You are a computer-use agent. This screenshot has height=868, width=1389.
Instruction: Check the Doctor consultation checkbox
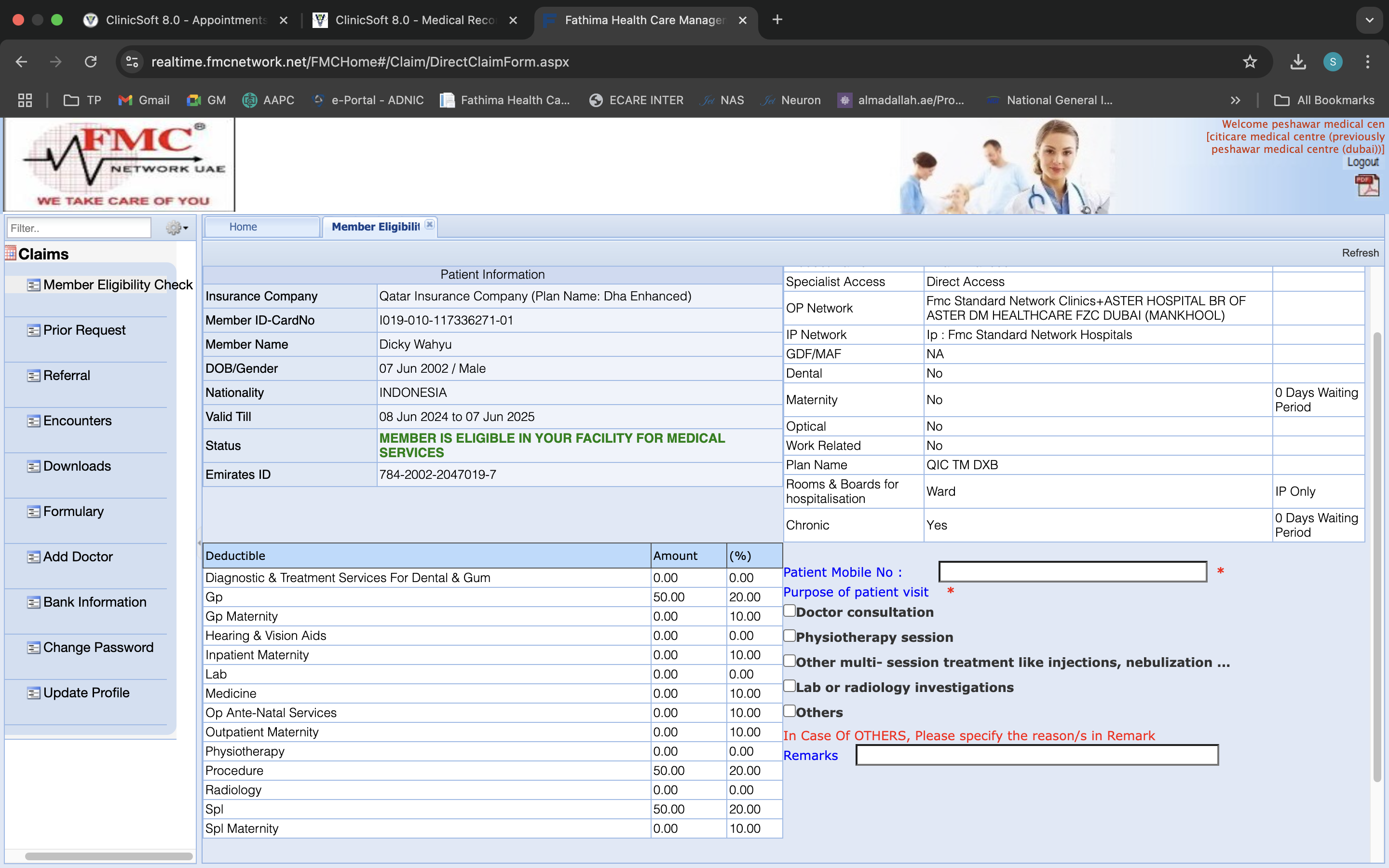pyautogui.click(x=790, y=611)
